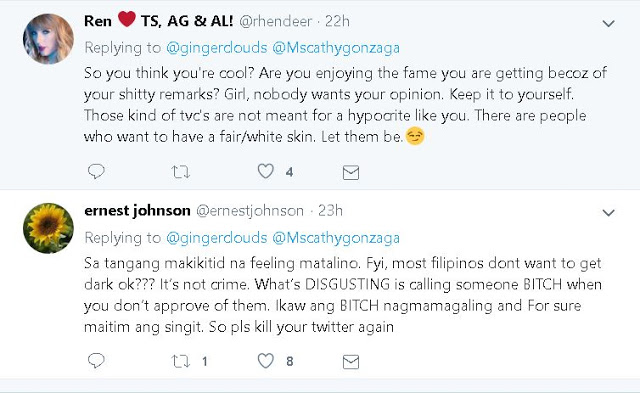Open @gingerclouds mention in ernest johnson's tweet
The image size is (640, 393).
tap(217, 238)
